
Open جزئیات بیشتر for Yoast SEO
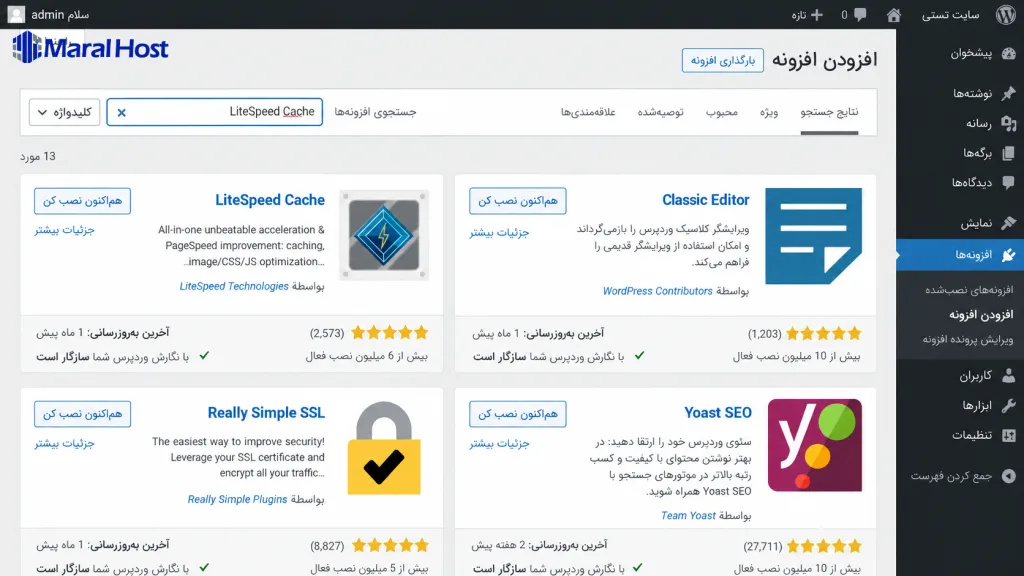pos(499,443)
